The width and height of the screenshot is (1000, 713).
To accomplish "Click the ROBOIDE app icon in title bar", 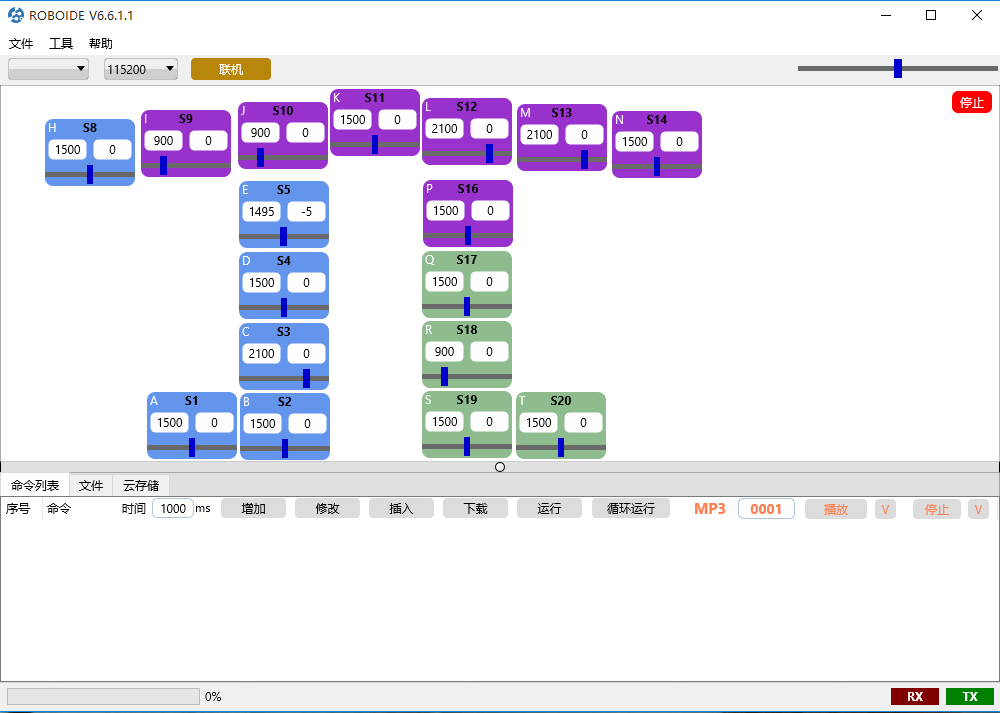I will tap(16, 15).
